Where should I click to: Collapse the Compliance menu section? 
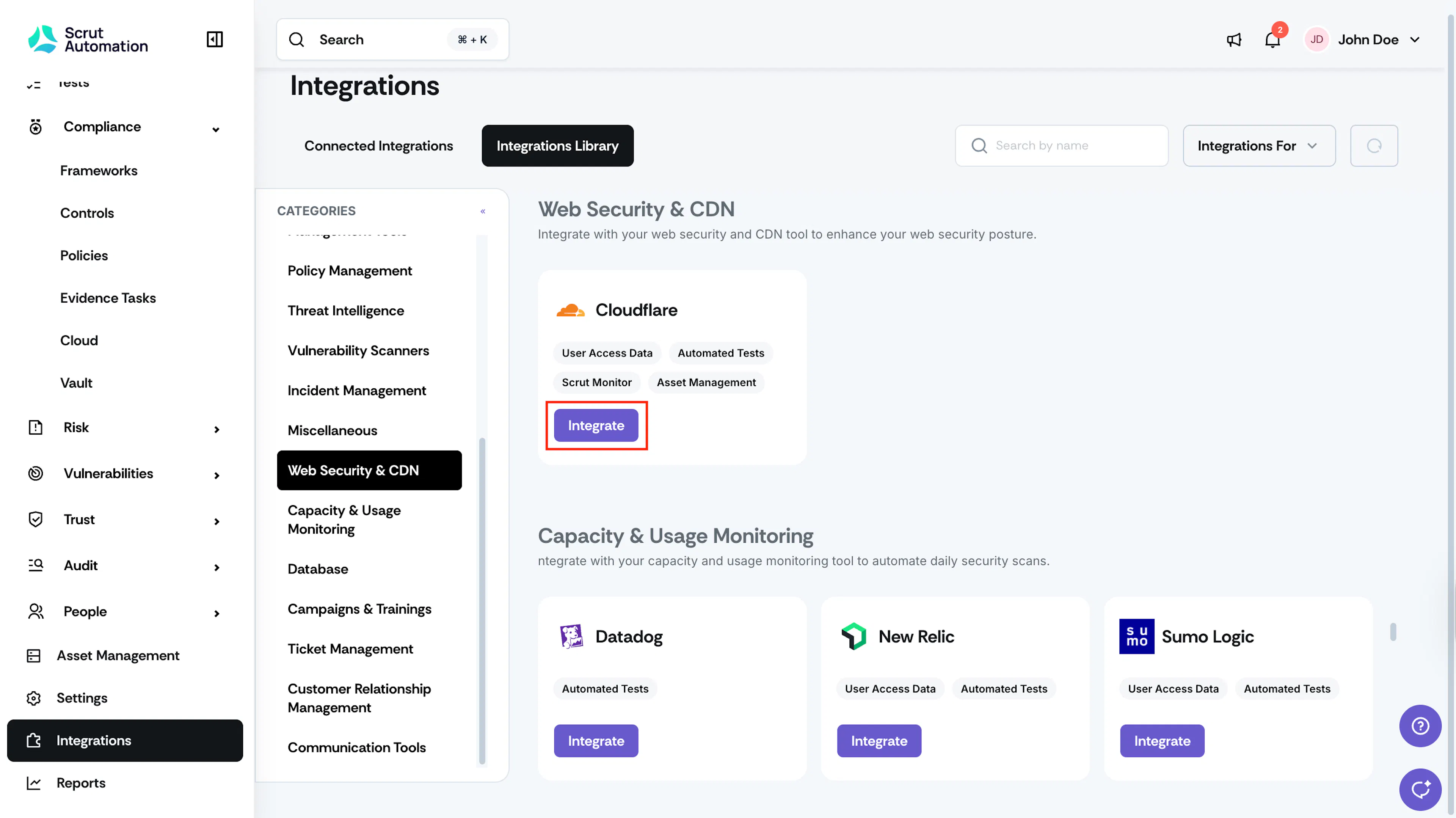pos(216,129)
